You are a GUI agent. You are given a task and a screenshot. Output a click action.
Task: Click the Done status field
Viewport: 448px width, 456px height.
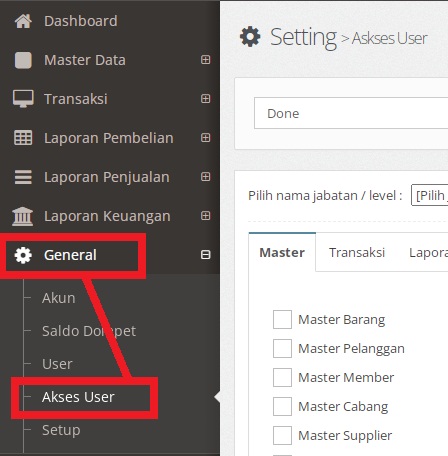pos(351,113)
